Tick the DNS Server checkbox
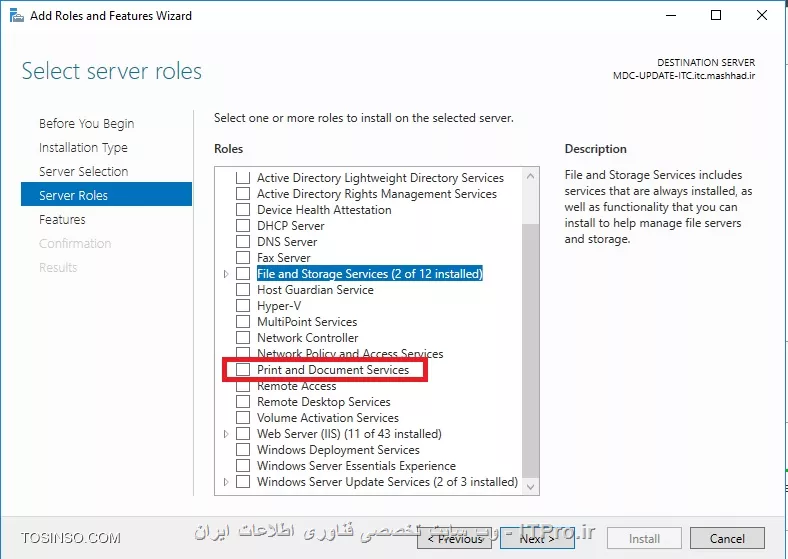The height and width of the screenshot is (559, 788). click(x=243, y=242)
